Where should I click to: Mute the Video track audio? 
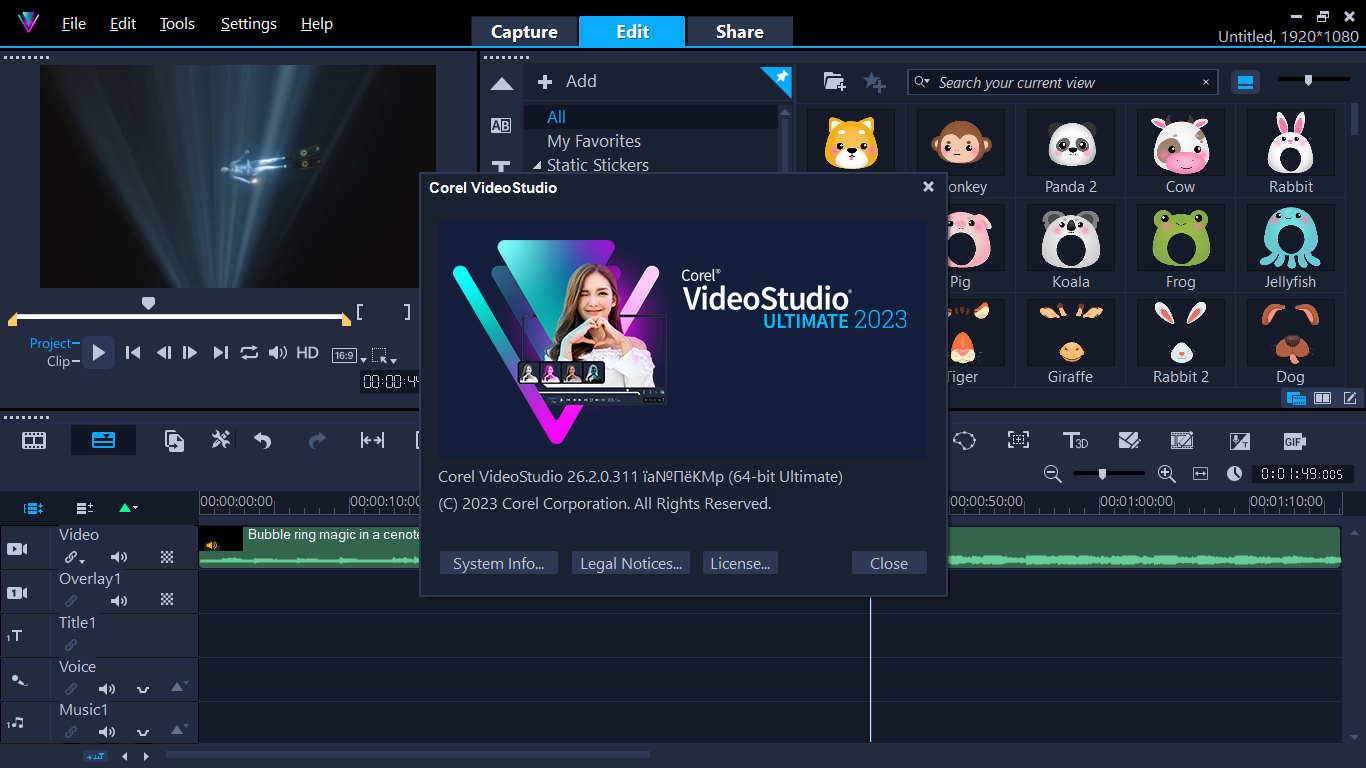click(119, 557)
